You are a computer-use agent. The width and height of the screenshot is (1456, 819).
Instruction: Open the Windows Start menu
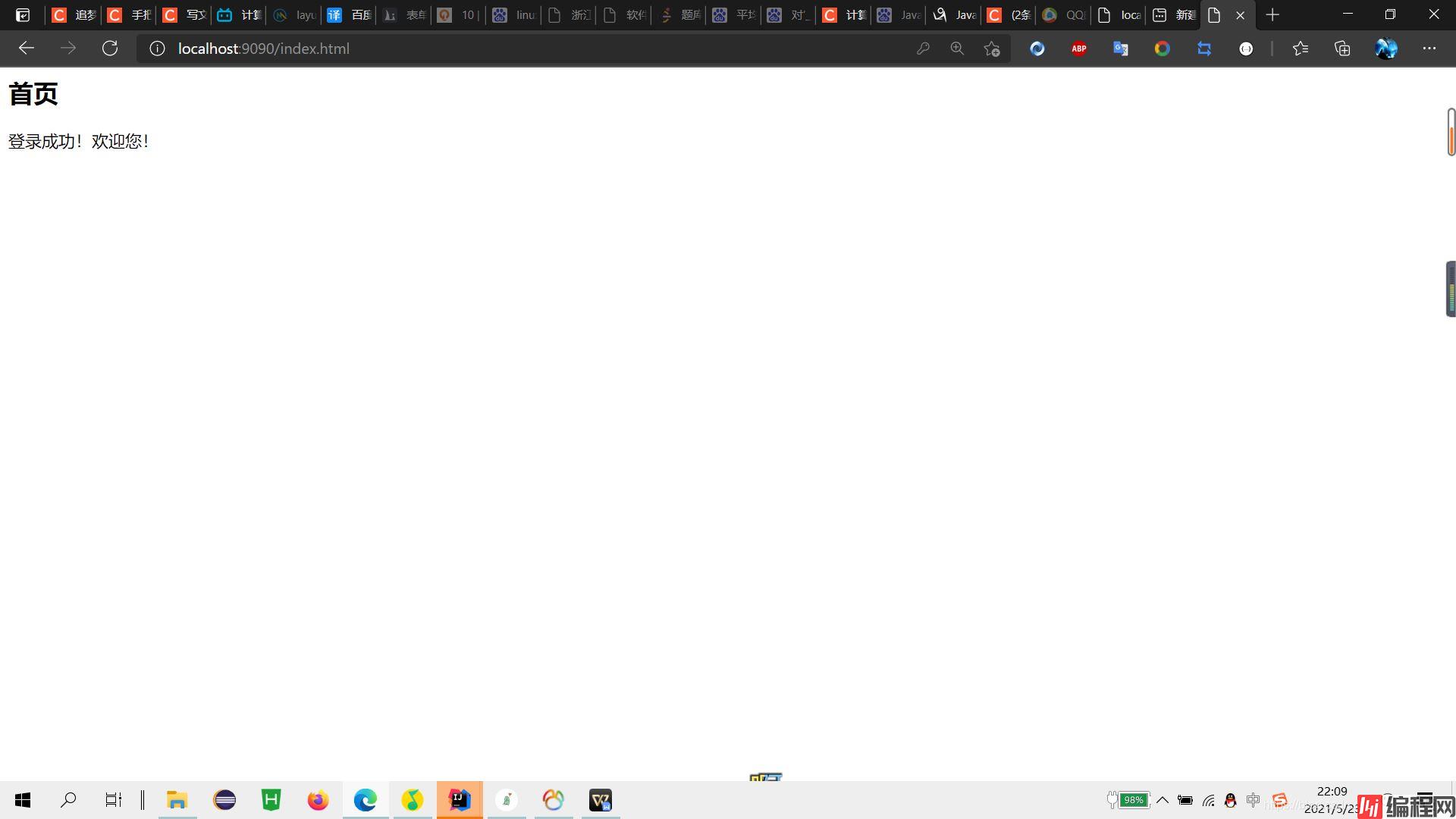pyautogui.click(x=23, y=800)
